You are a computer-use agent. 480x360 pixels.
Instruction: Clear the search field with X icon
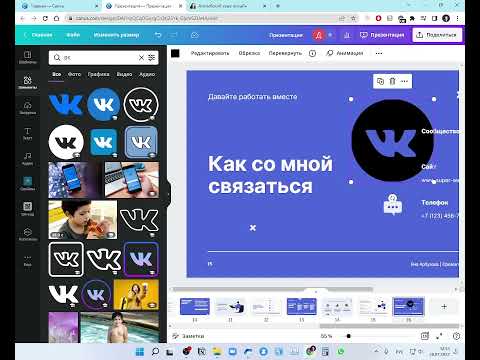[141, 58]
